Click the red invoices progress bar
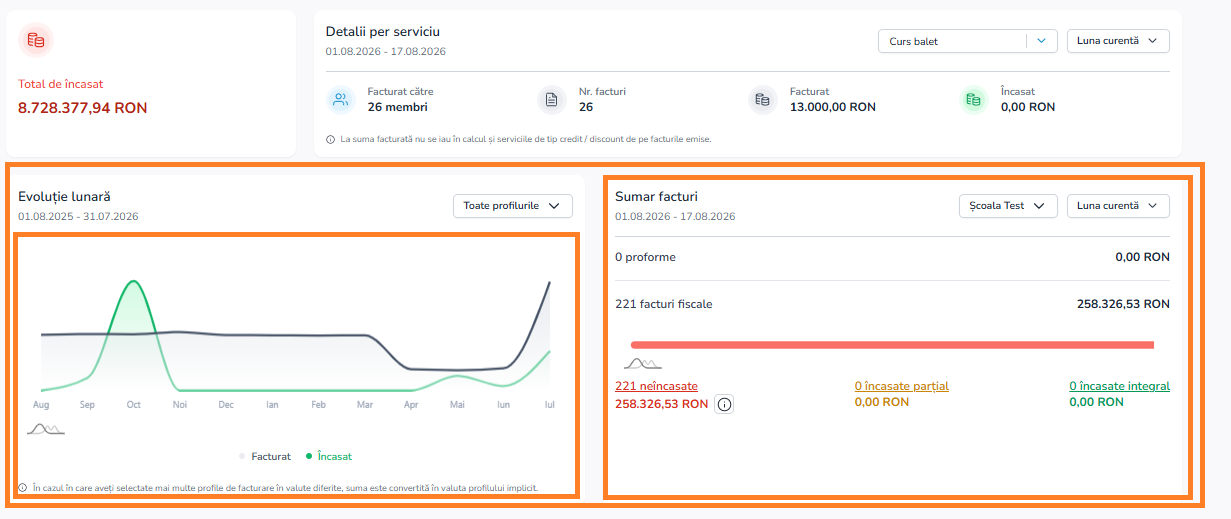The image size is (1231, 519). click(x=892, y=345)
